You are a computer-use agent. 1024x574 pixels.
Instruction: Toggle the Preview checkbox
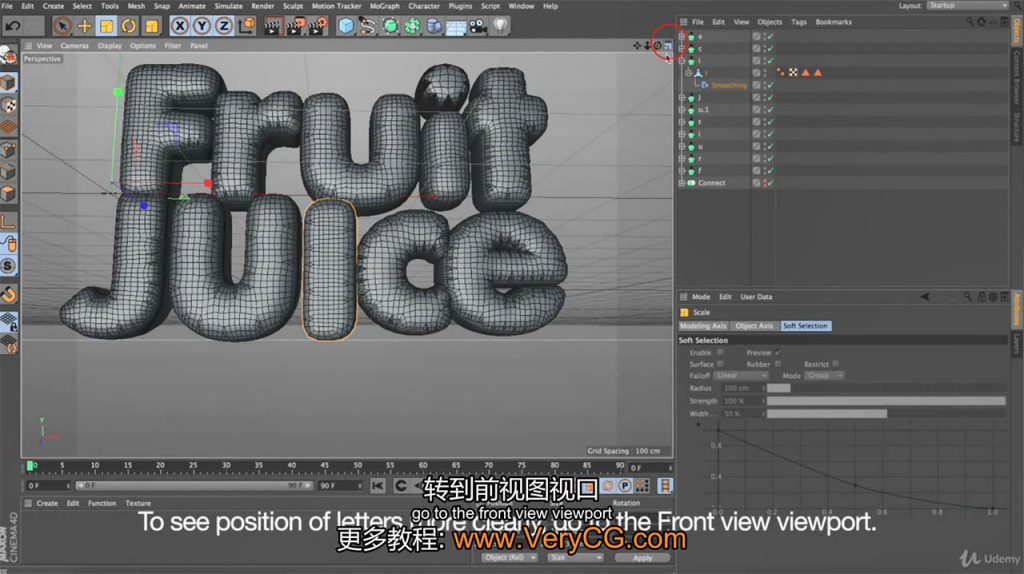coord(778,352)
